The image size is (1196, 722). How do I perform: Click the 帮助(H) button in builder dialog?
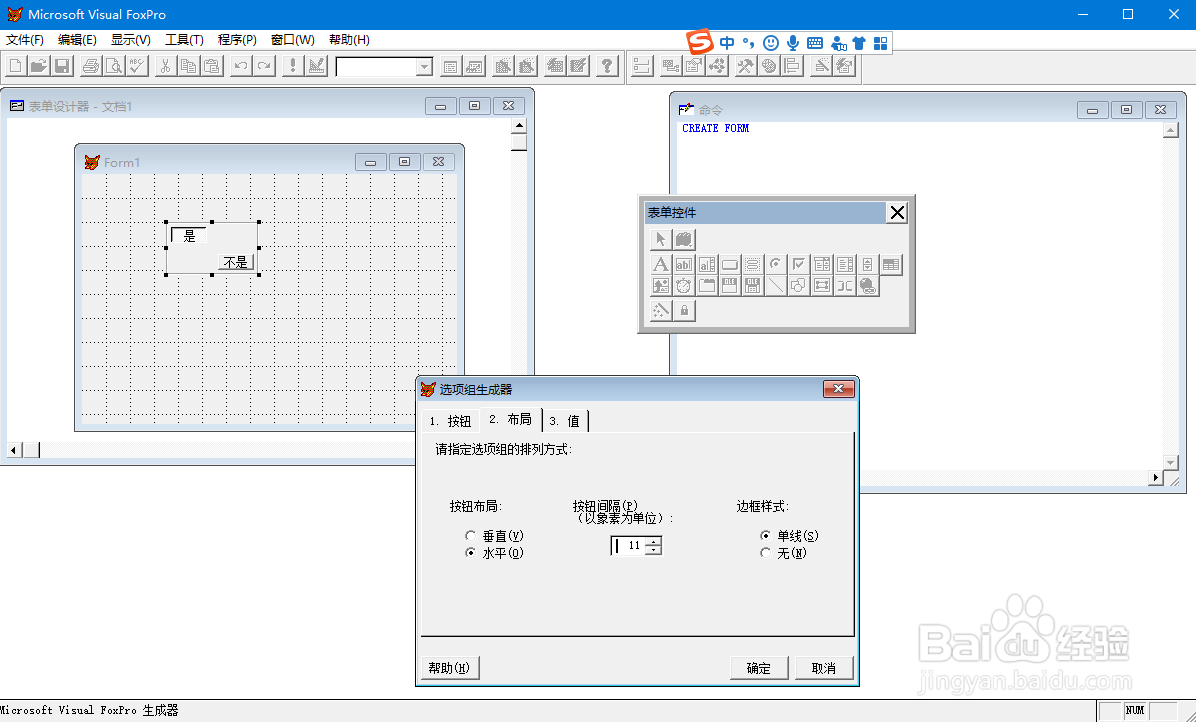(450, 668)
